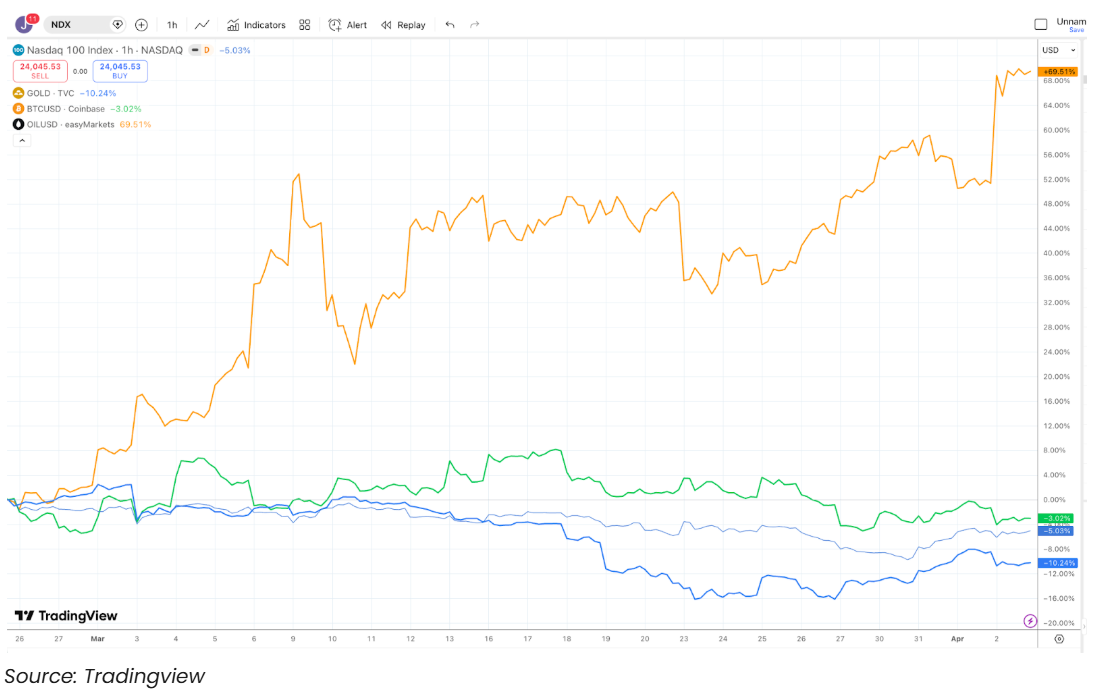Image resolution: width=1099 pixels, height=699 pixels.
Task: Open the compare symbol plus icon
Action: tap(142, 24)
